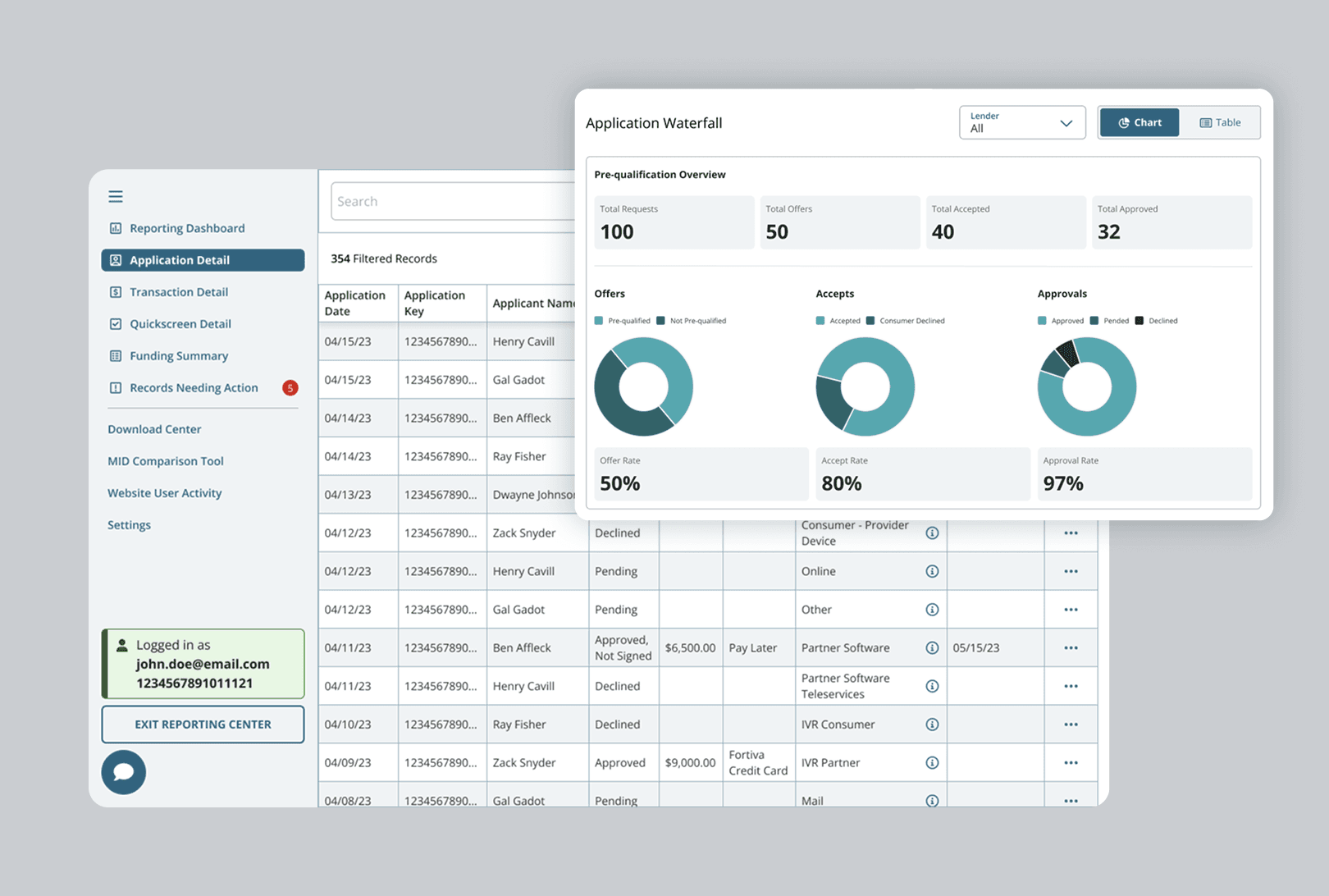This screenshot has width=1329, height=896.
Task: Toggle the Pre-qualified legend item in Offers chart
Action: (623, 320)
